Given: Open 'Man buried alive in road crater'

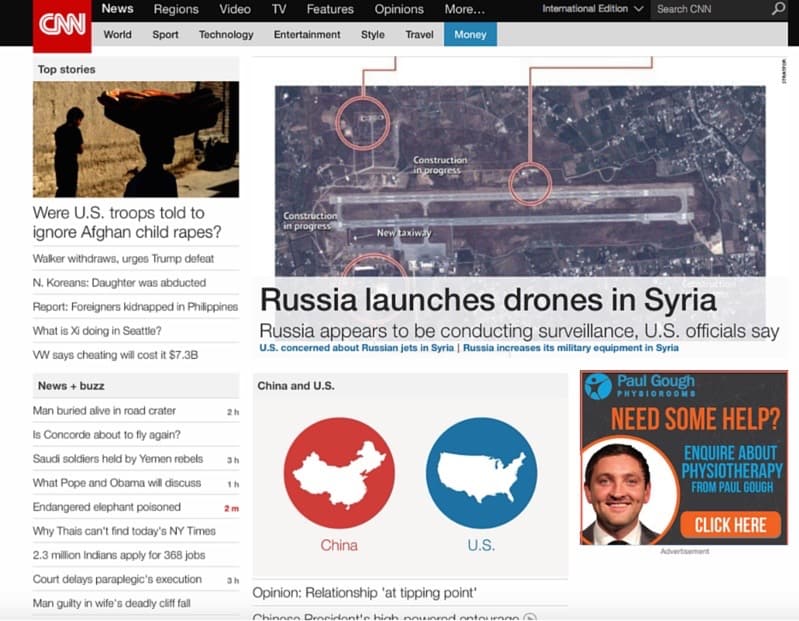Looking at the screenshot, I should 104,411.
